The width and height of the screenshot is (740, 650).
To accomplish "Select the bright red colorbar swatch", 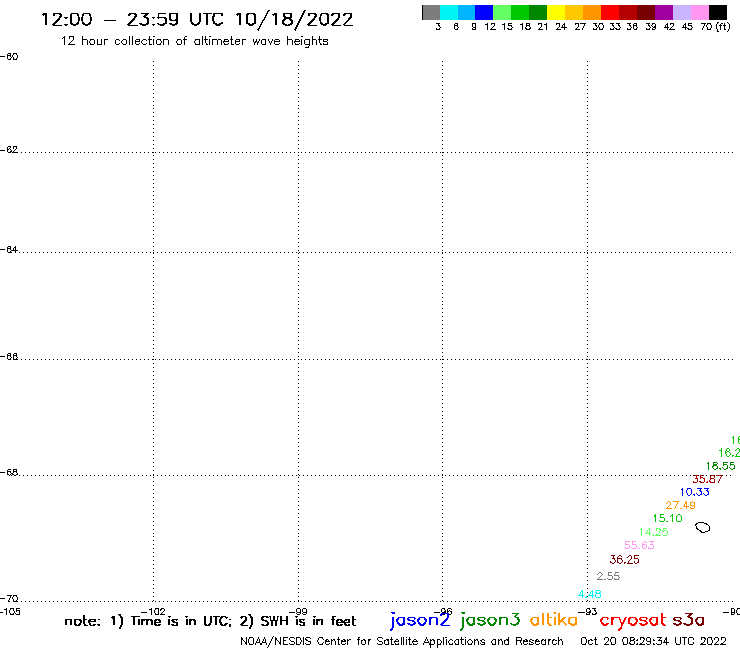I will tap(610, 12).
